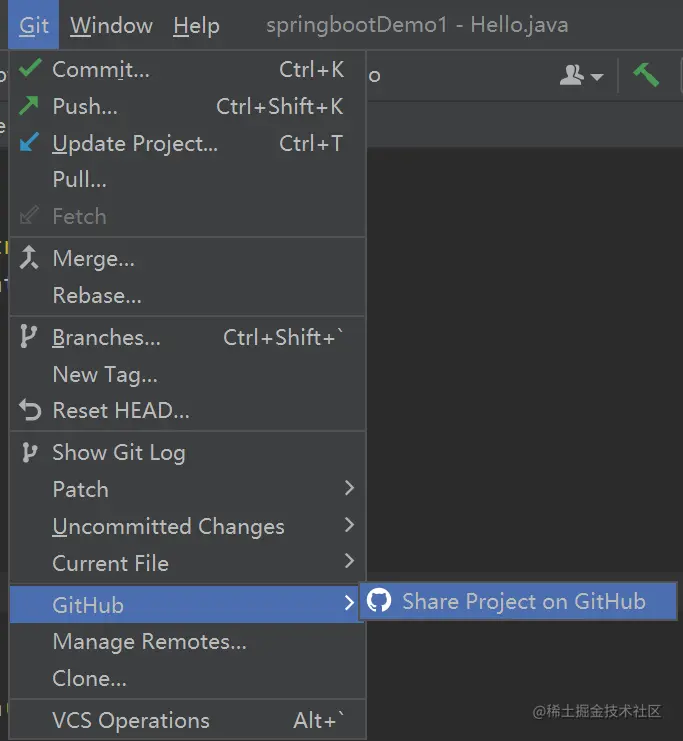This screenshot has height=741, width=683.
Task: Click the Show Git Log icon
Action: point(30,452)
